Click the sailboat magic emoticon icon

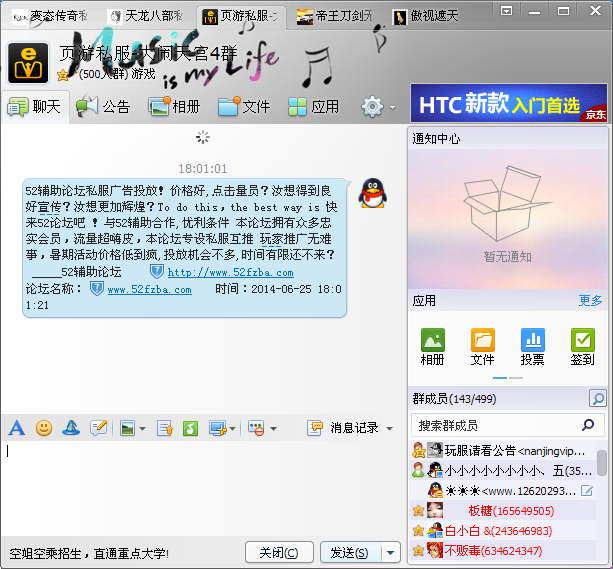tap(71, 428)
